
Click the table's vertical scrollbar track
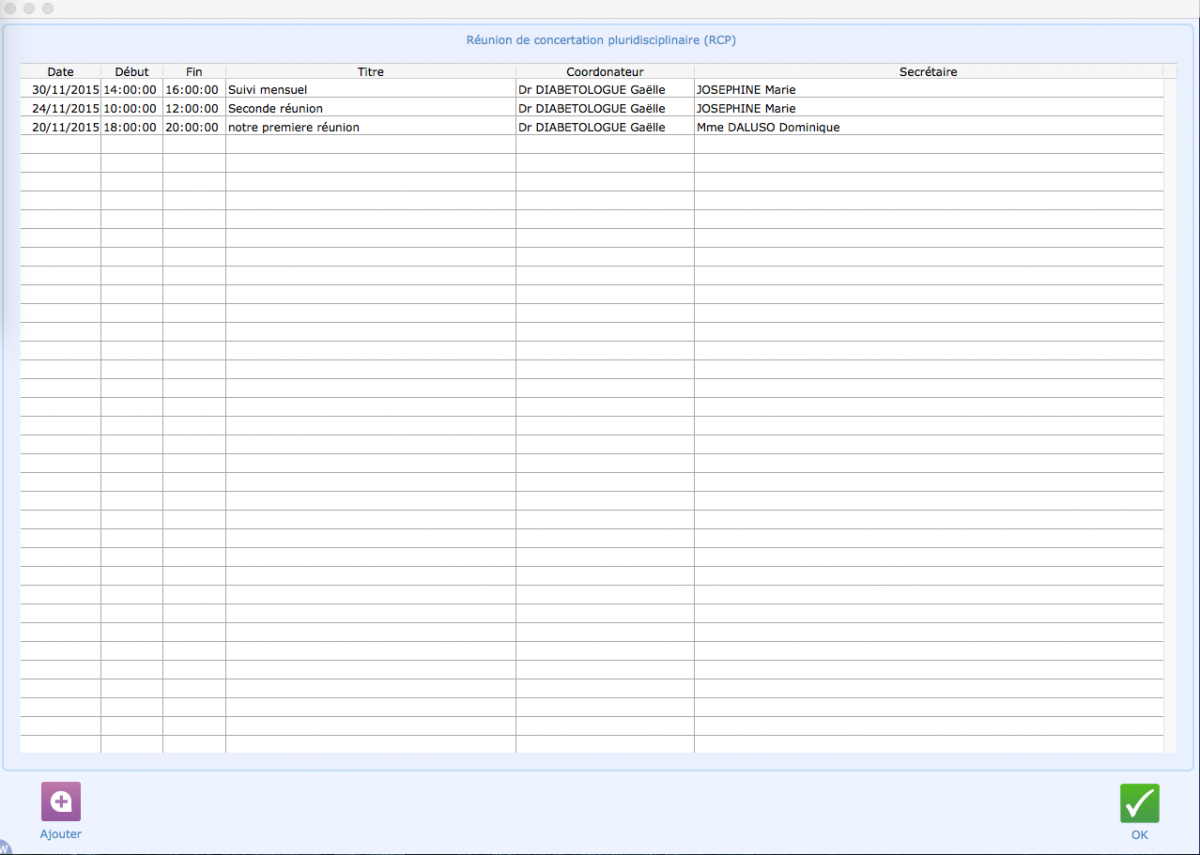(1171, 415)
